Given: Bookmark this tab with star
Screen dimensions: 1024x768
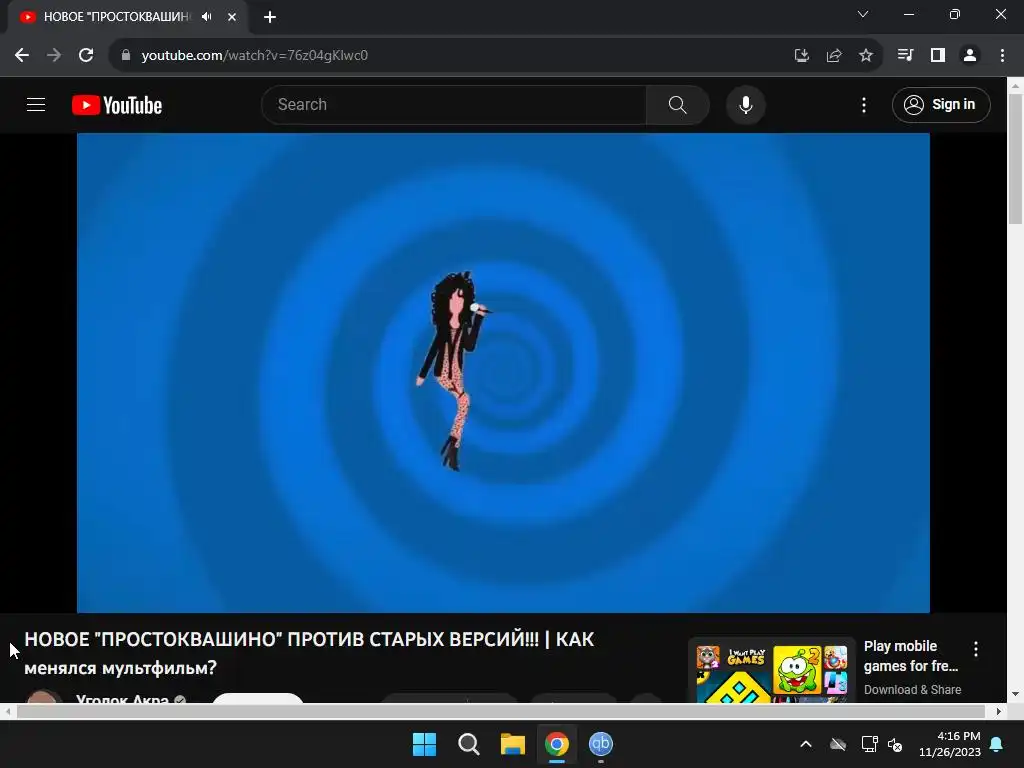Looking at the screenshot, I should click(x=866, y=56).
